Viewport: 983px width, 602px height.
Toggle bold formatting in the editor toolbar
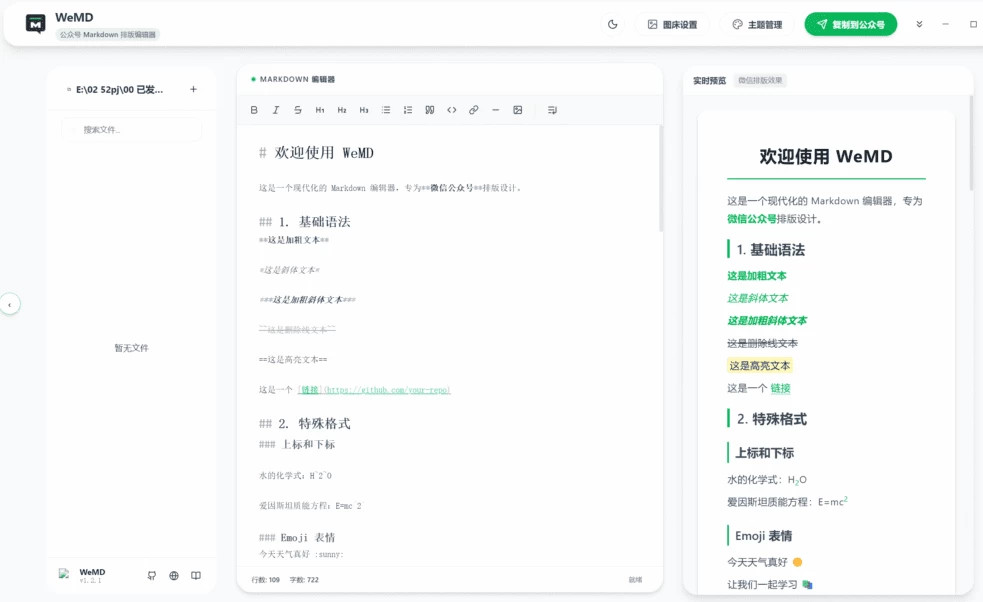(x=254, y=110)
